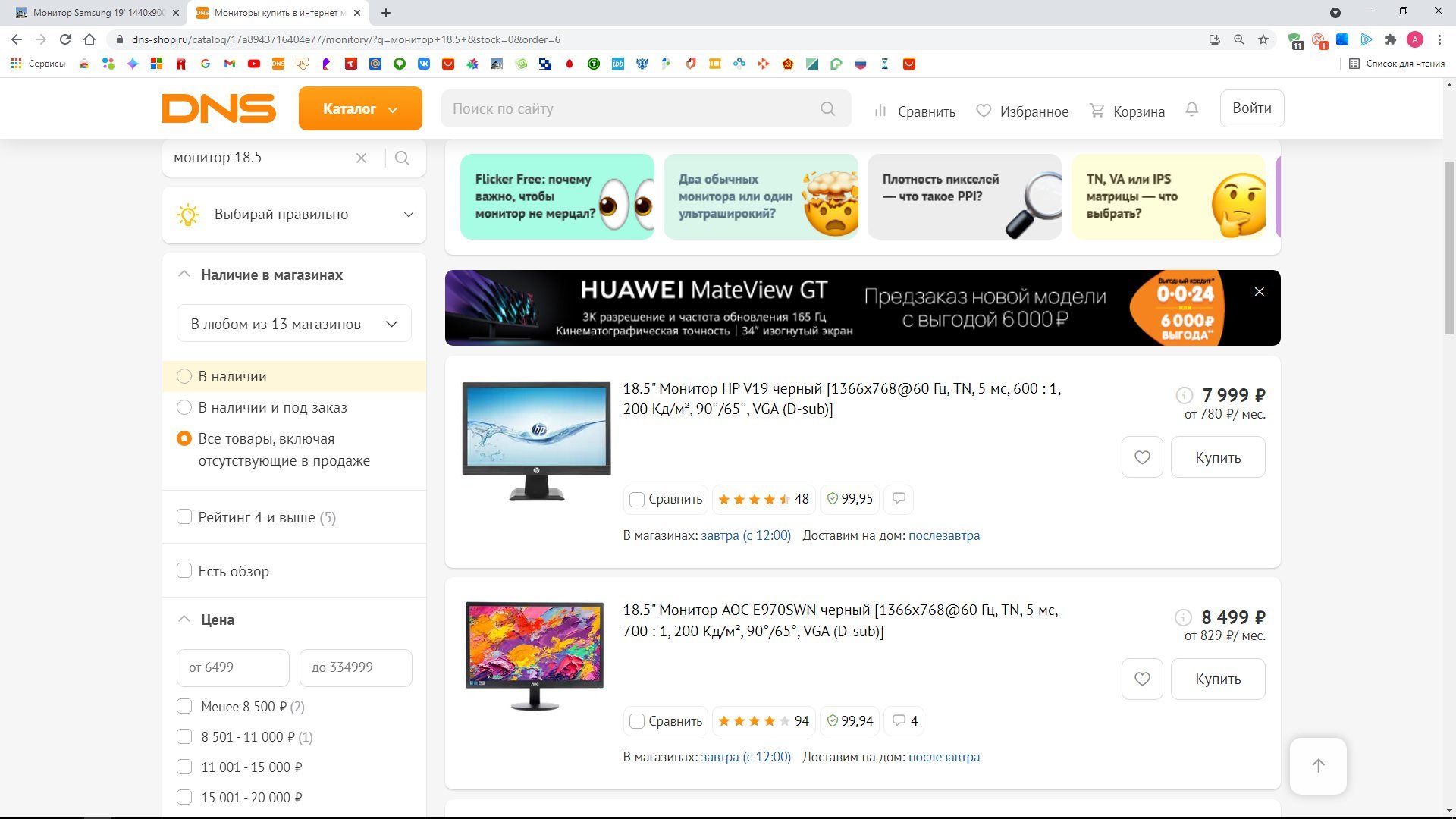Click Купить for the AOC E970SWN monitor

tap(1218, 679)
